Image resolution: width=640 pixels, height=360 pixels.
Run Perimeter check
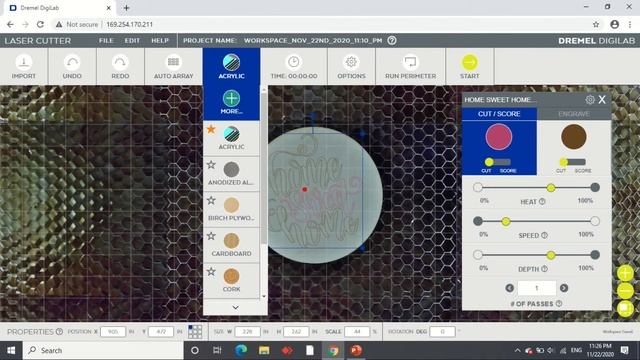click(x=410, y=66)
